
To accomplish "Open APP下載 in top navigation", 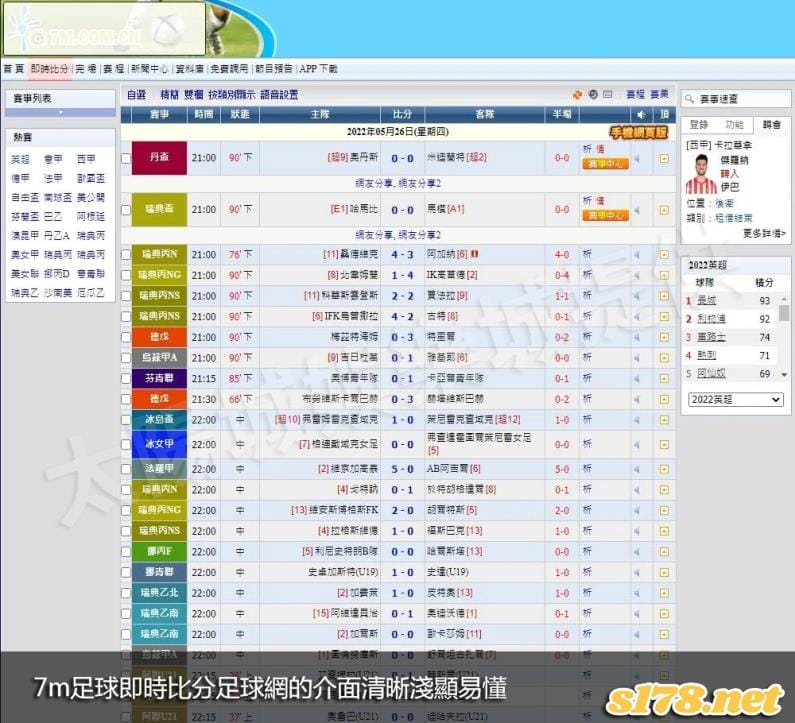I will coord(318,69).
